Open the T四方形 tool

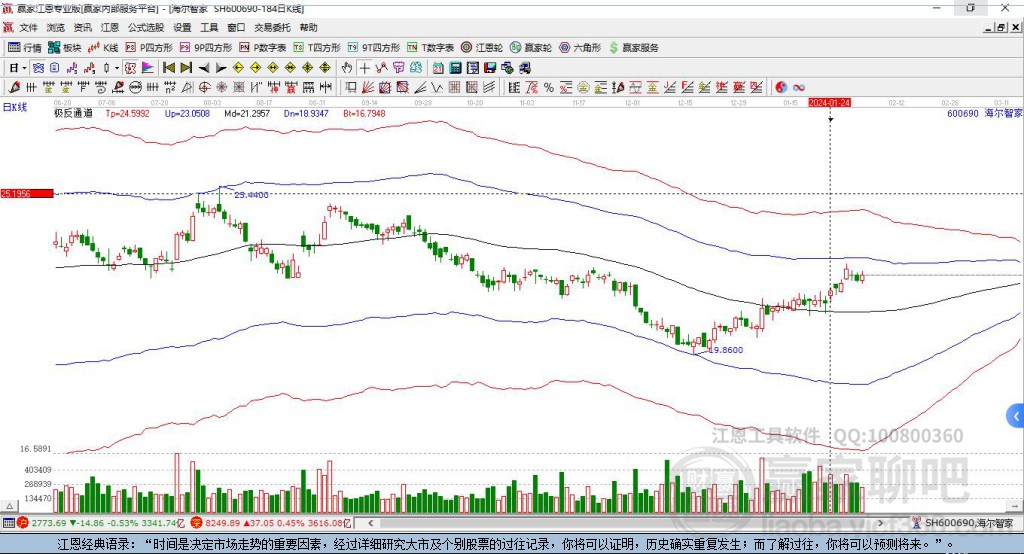317,48
